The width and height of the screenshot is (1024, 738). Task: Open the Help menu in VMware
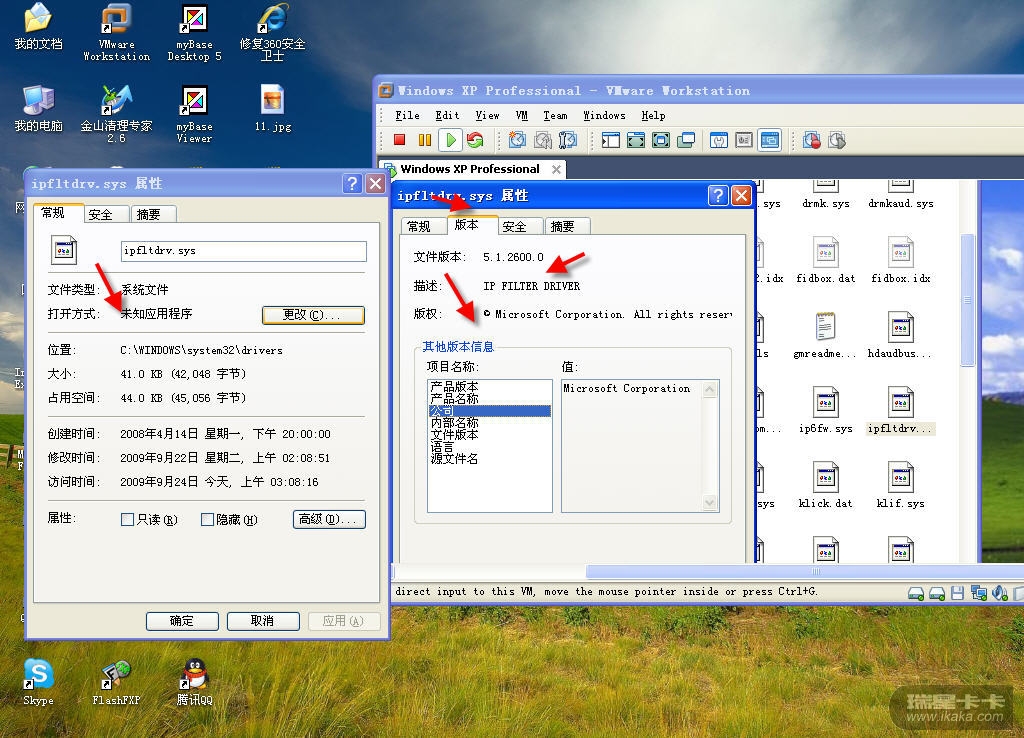coord(653,115)
